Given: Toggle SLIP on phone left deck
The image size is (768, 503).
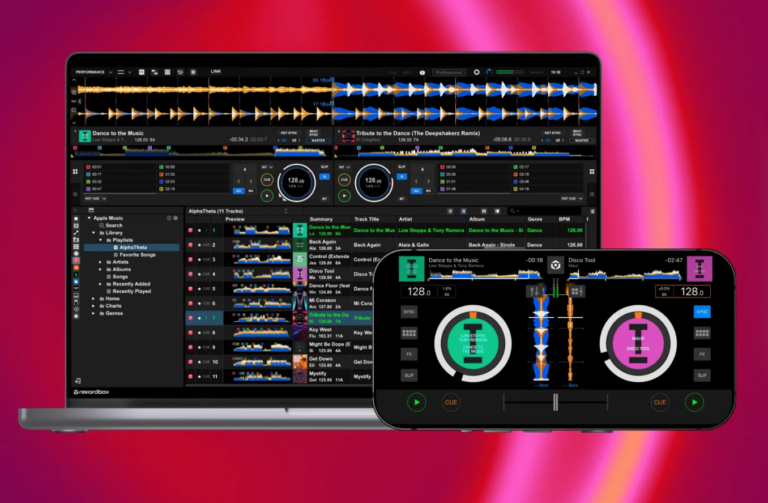Looking at the screenshot, I should (409, 375).
